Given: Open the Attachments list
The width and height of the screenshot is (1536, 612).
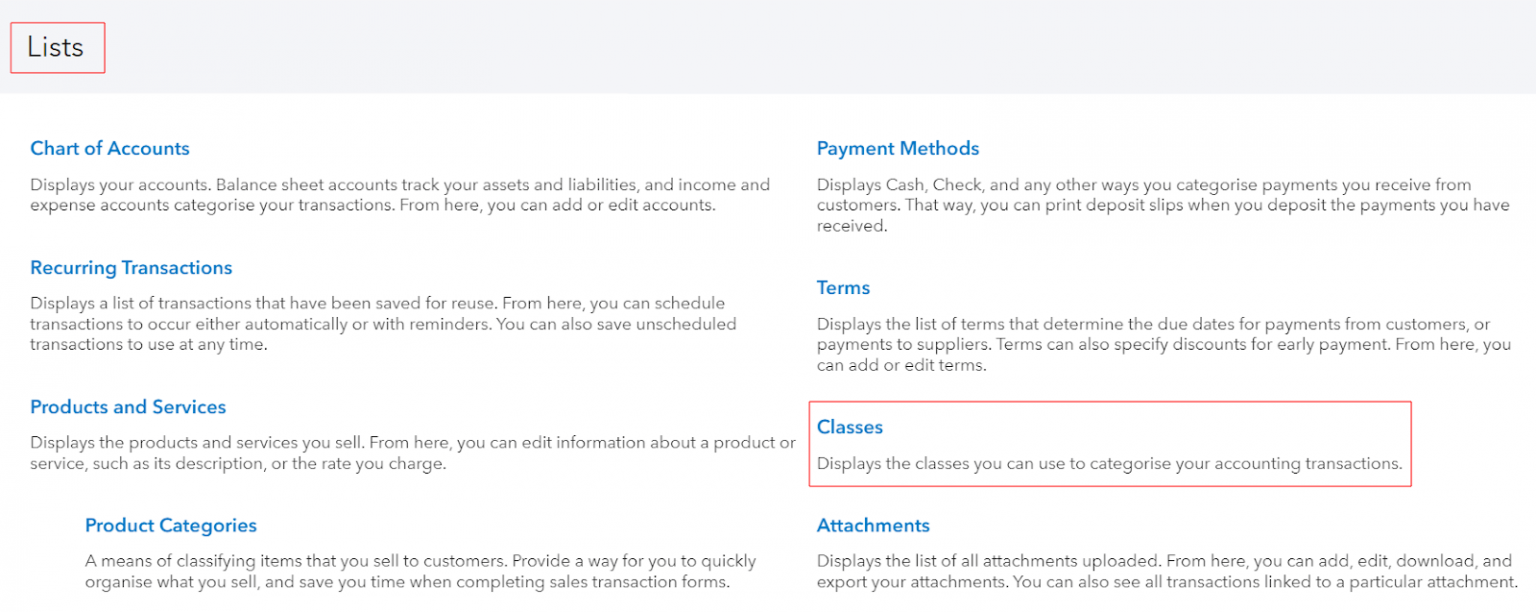Looking at the screenshot, I should (x=873, y=525).
